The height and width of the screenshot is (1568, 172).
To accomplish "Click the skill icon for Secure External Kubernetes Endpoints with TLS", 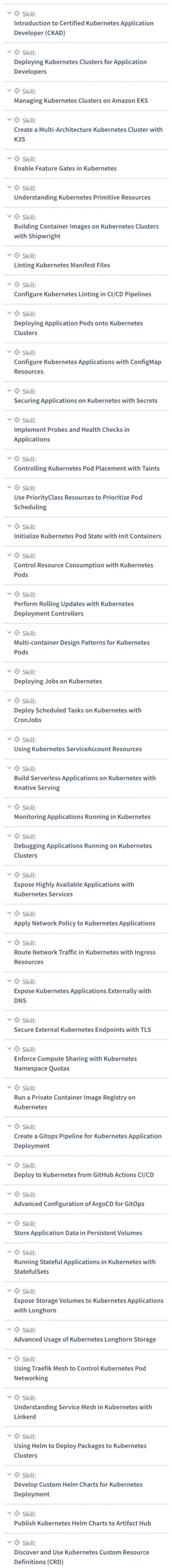I will (x=17, y=1020).
